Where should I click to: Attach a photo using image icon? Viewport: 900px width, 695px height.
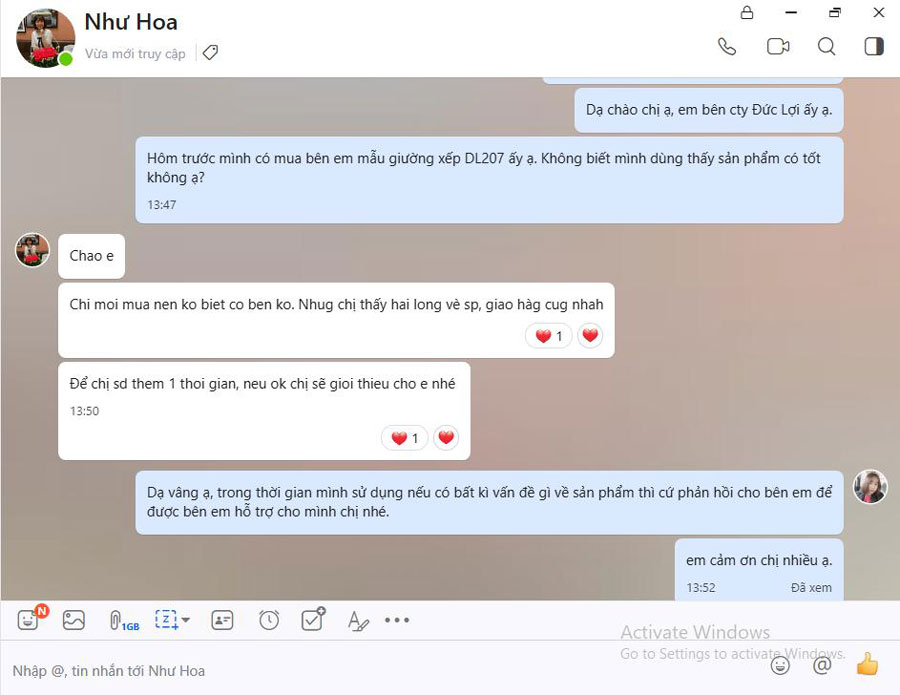73,620
